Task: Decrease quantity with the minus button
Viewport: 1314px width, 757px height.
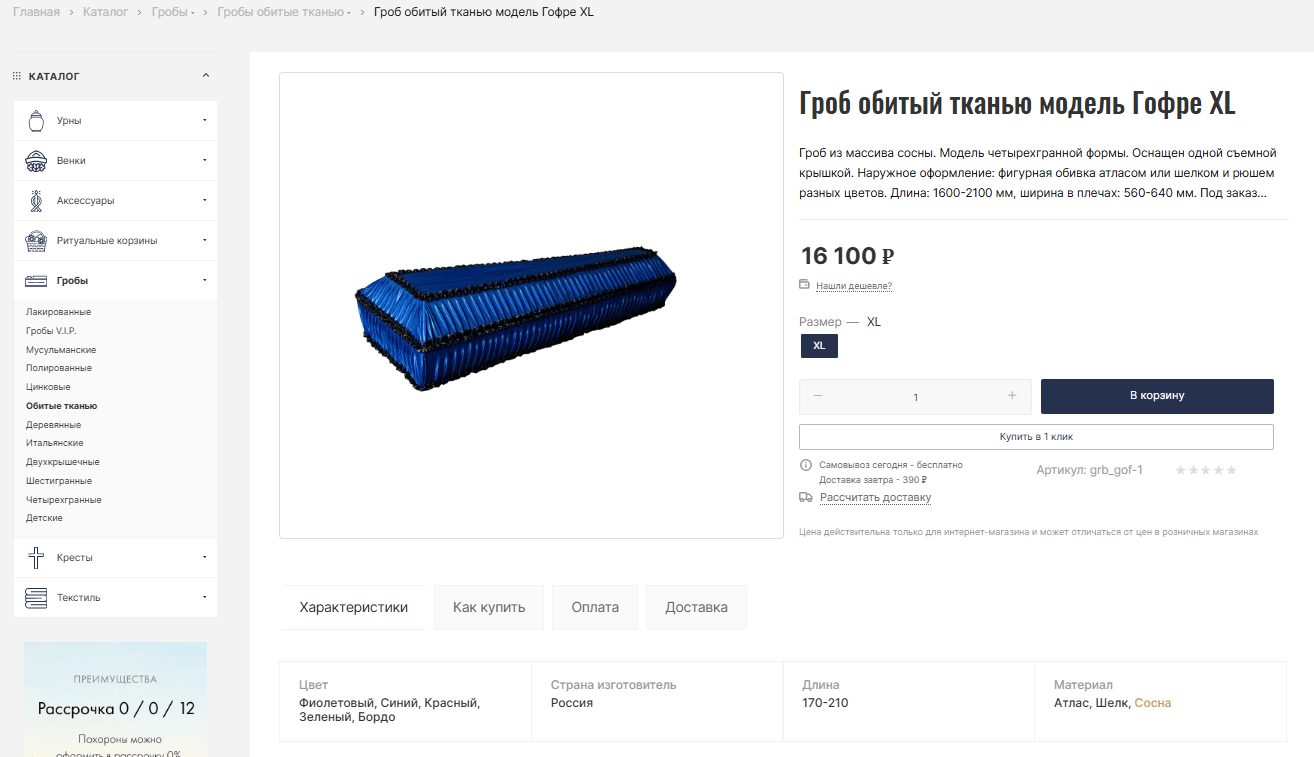Action: point(818,396)
